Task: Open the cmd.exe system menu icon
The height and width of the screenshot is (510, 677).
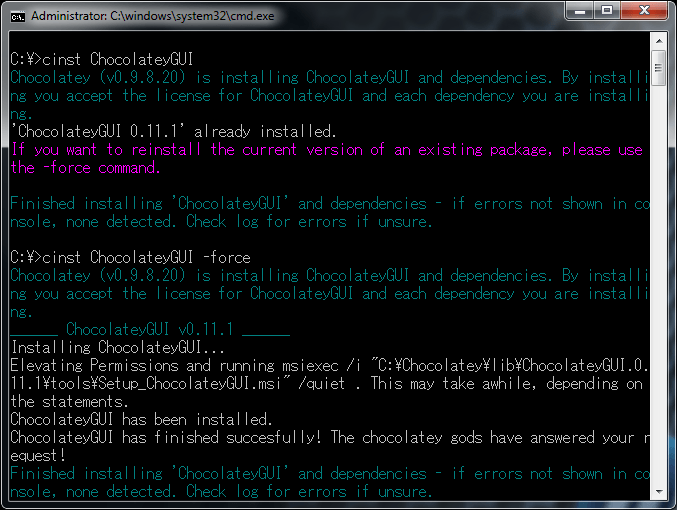Action: [x=18, y=16]
